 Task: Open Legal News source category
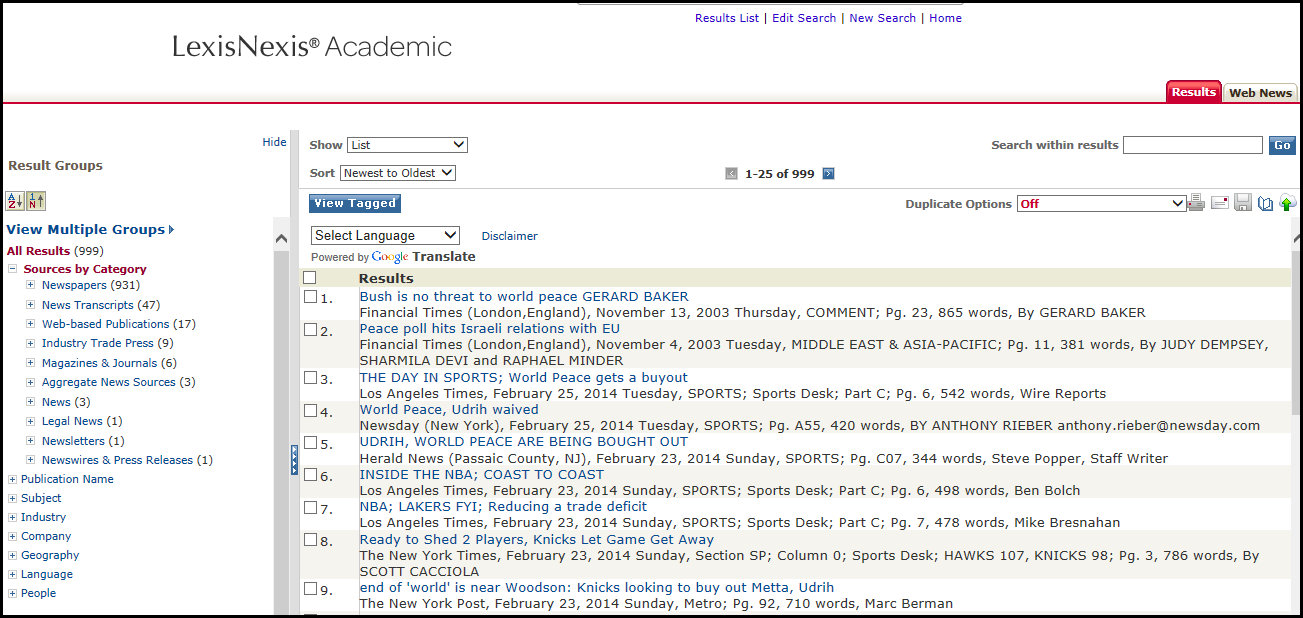coord(72,421)
